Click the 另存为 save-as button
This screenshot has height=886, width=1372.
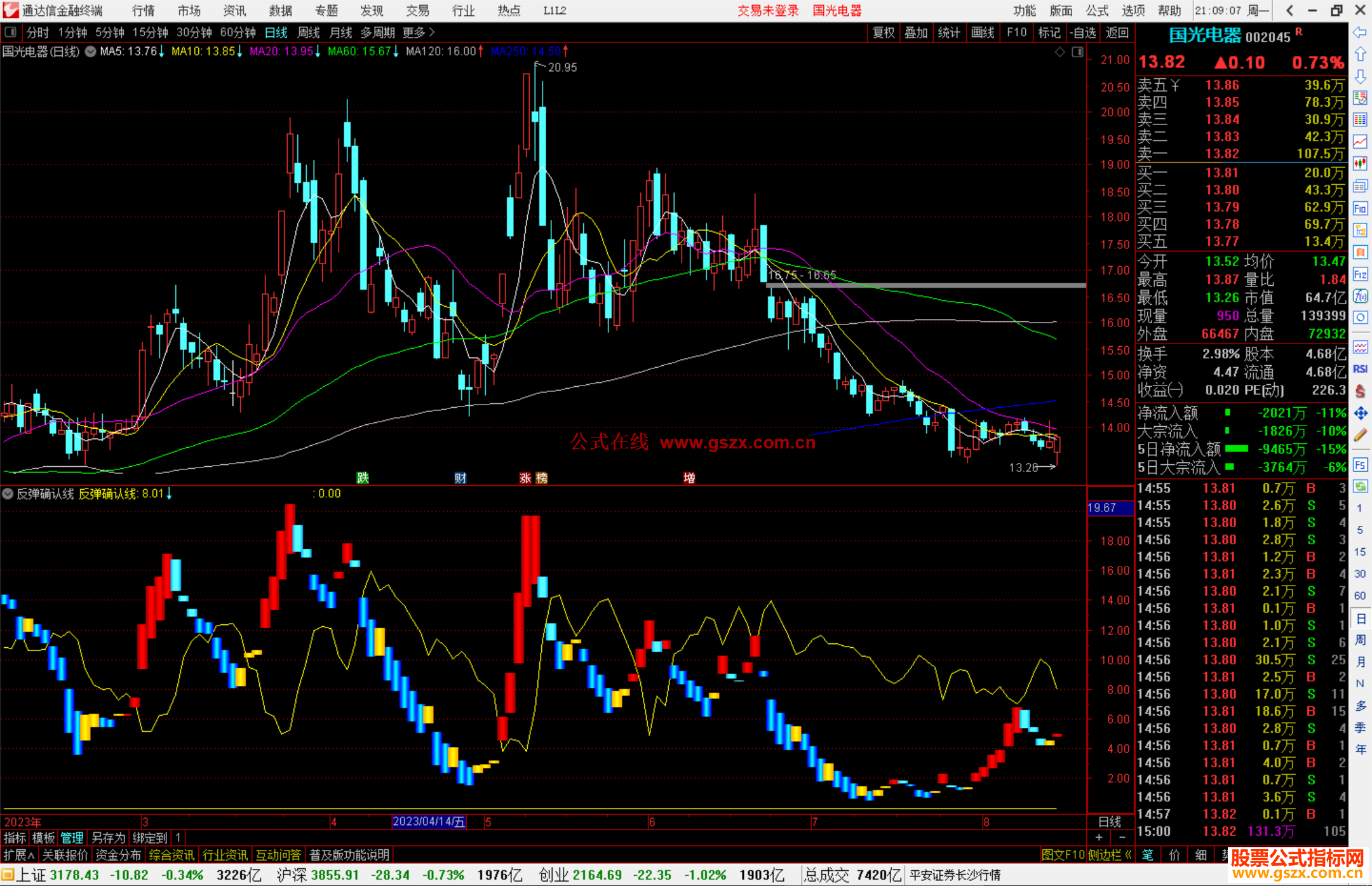[108, 838]
